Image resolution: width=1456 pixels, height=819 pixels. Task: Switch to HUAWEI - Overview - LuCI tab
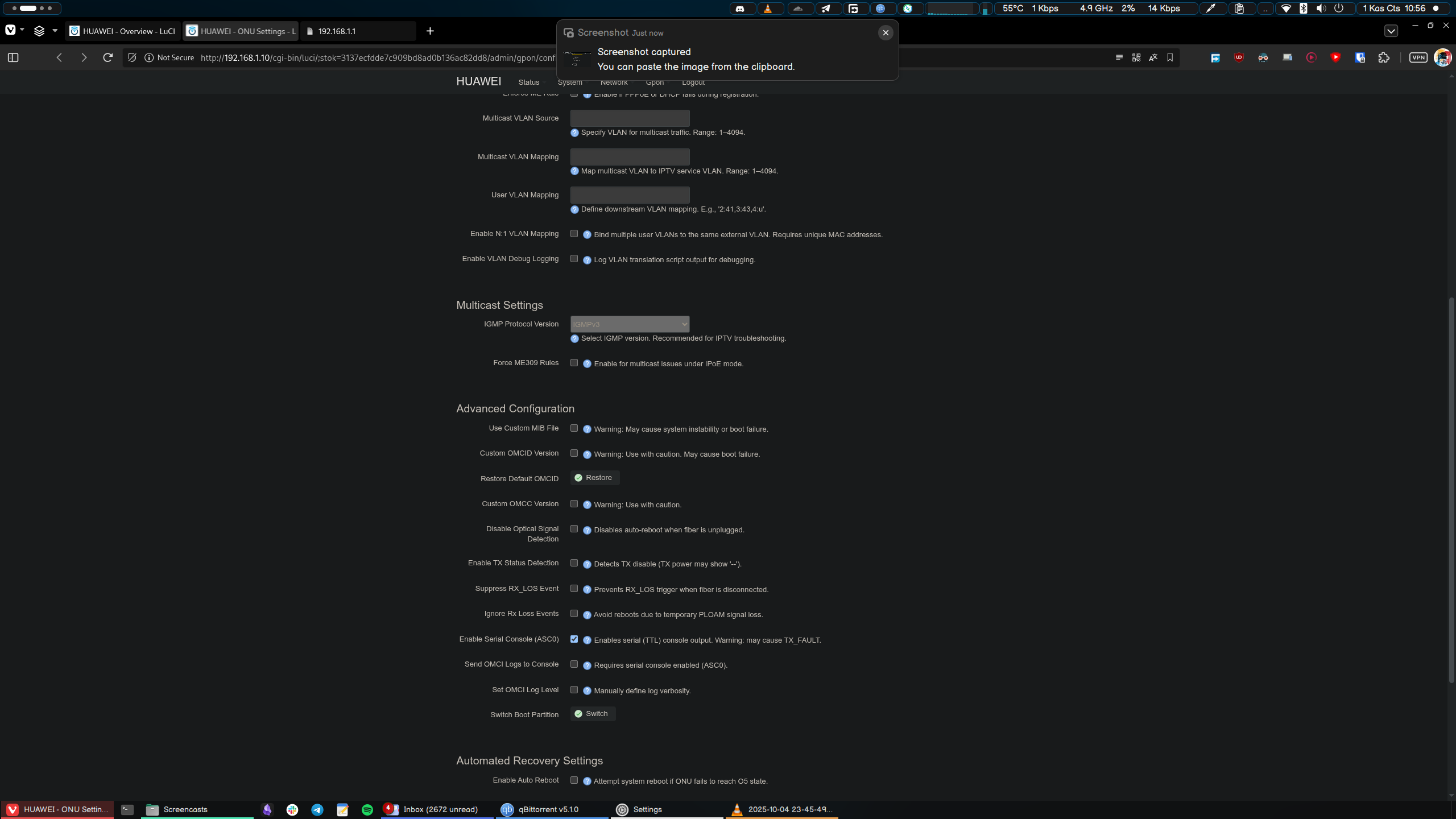pos(123,31)
